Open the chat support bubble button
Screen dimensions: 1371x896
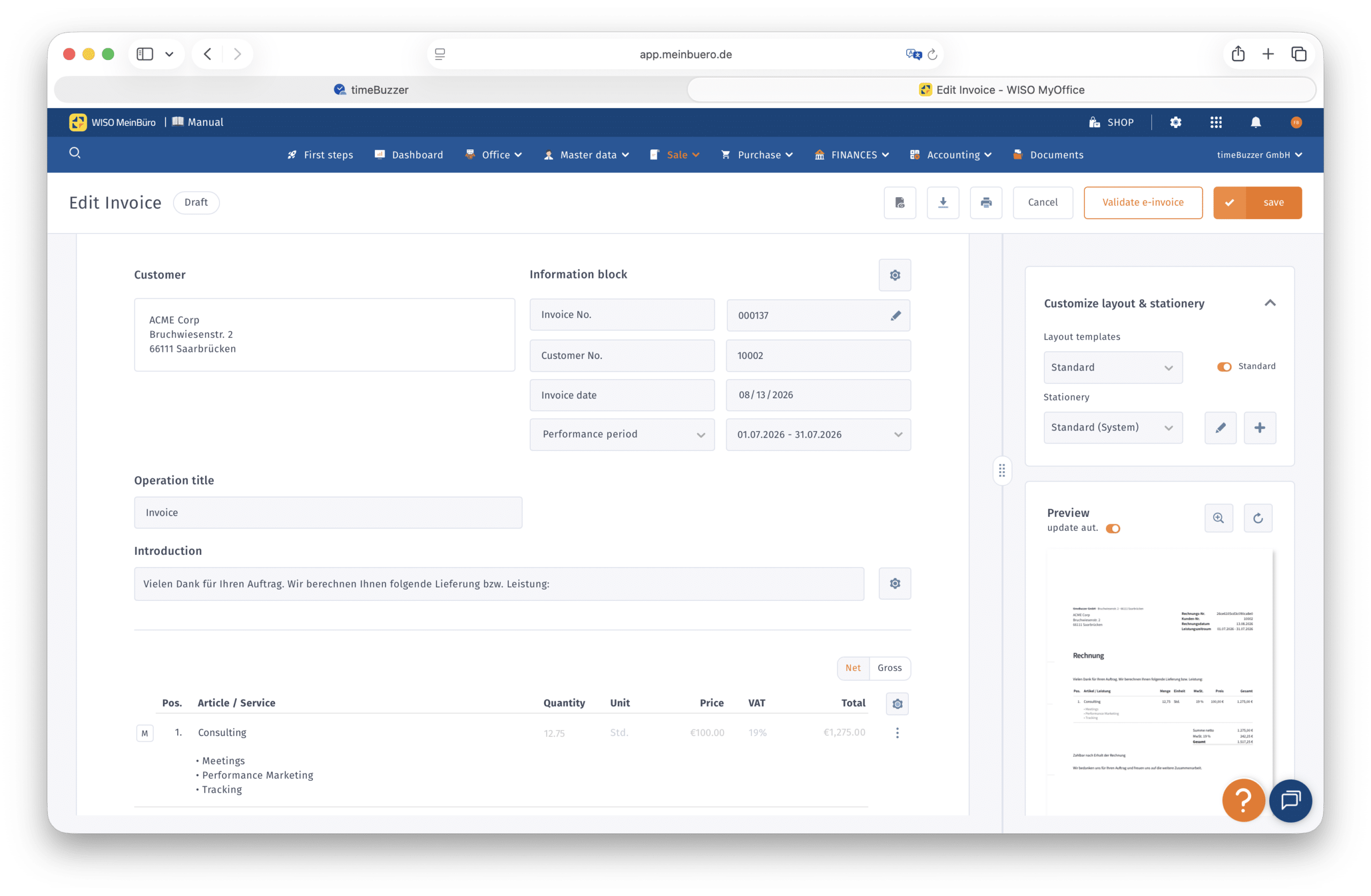pos(1290,800)
